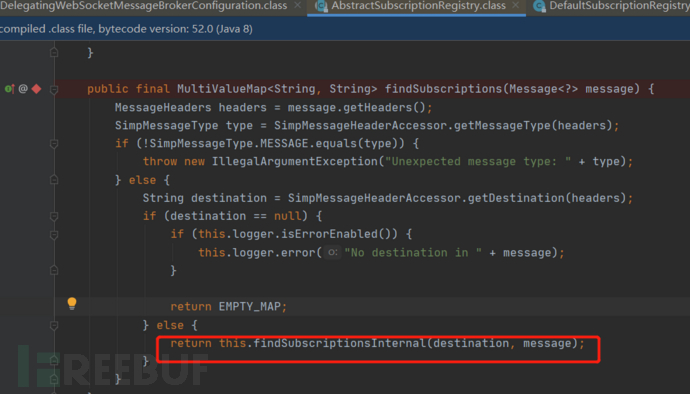Click MultiValueMap return type in method signature
This screenshot has width=690, height=394.
click(222, 89)
